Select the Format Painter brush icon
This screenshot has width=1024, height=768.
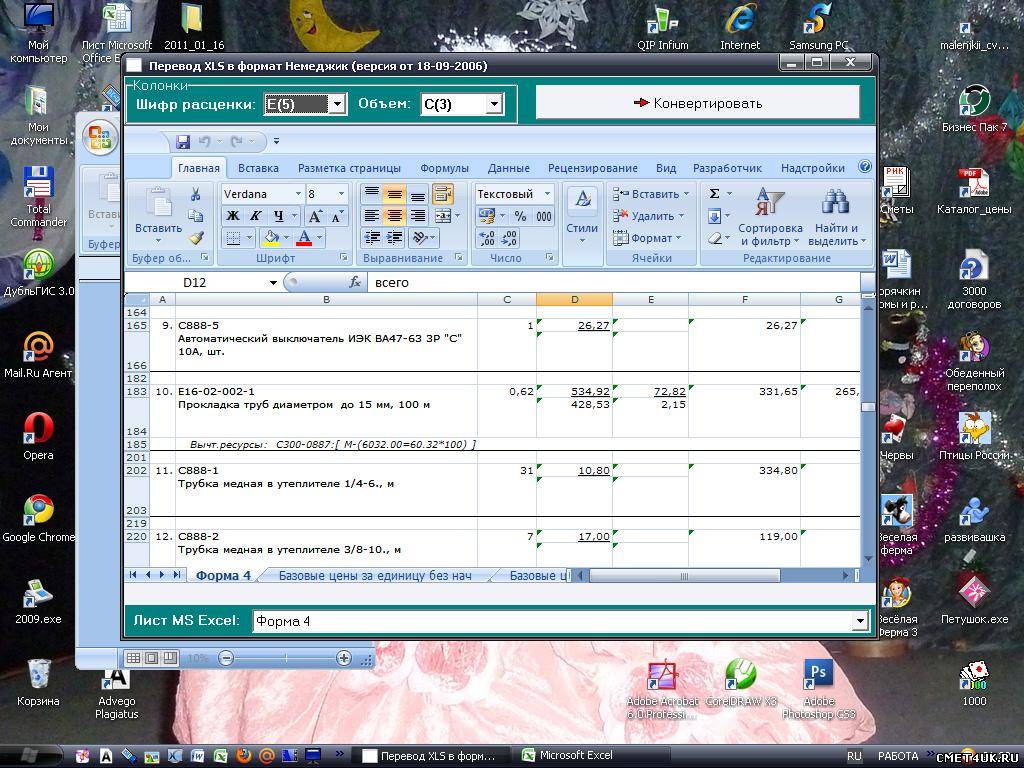tap(196, 238)
